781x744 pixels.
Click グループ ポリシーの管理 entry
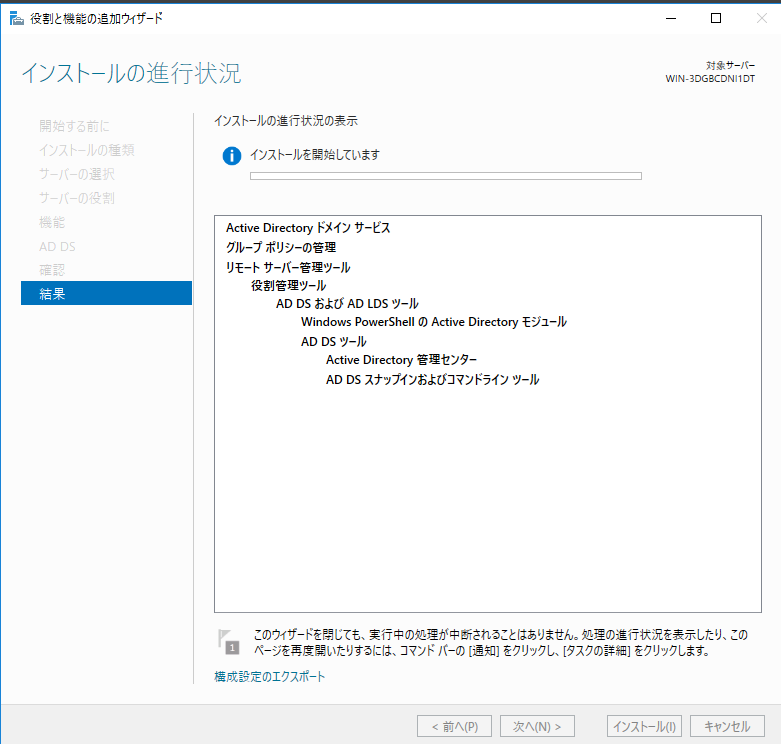[x=281, y=248]
